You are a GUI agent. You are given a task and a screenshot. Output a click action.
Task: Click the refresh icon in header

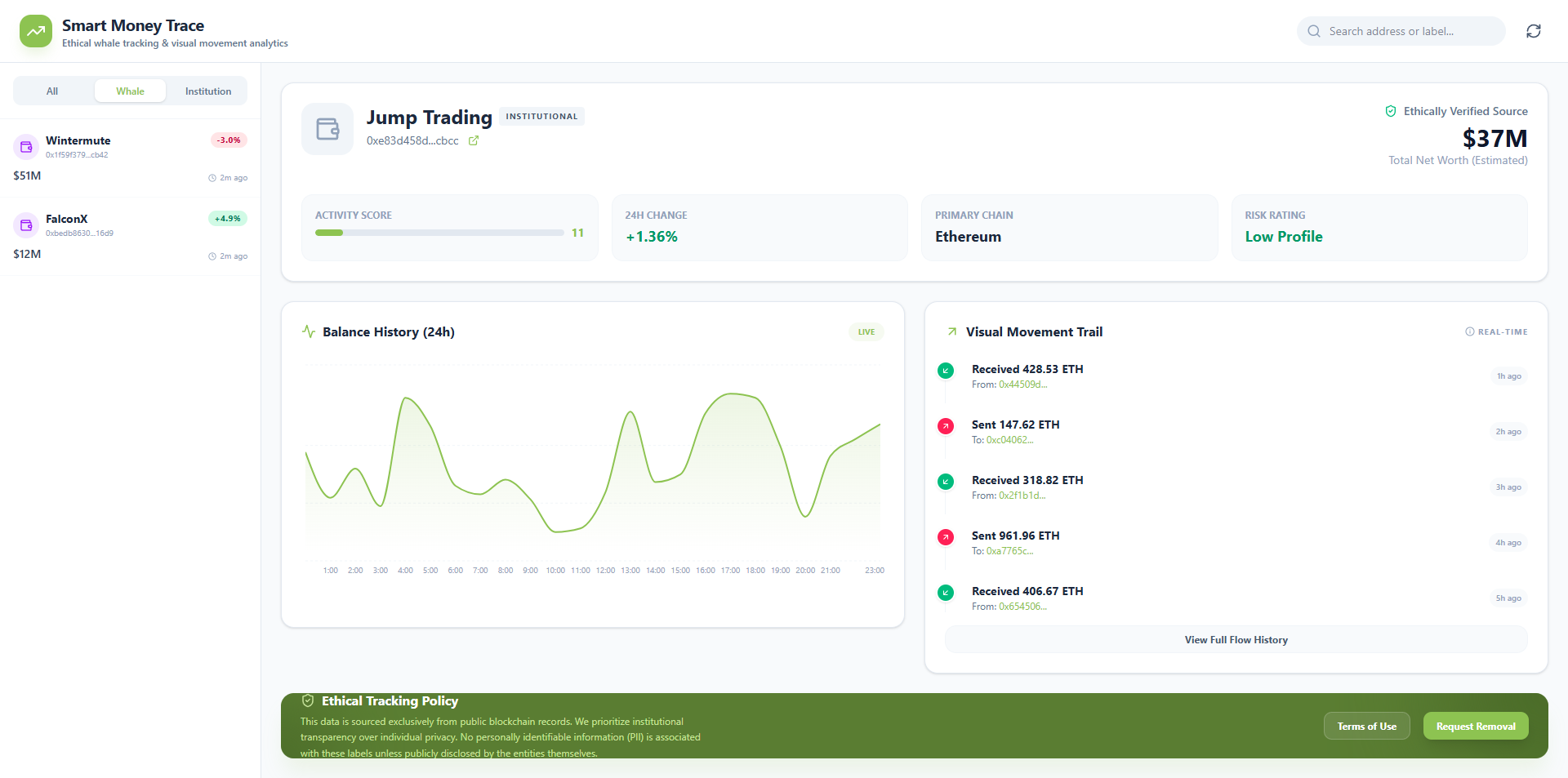(1533, 31)
